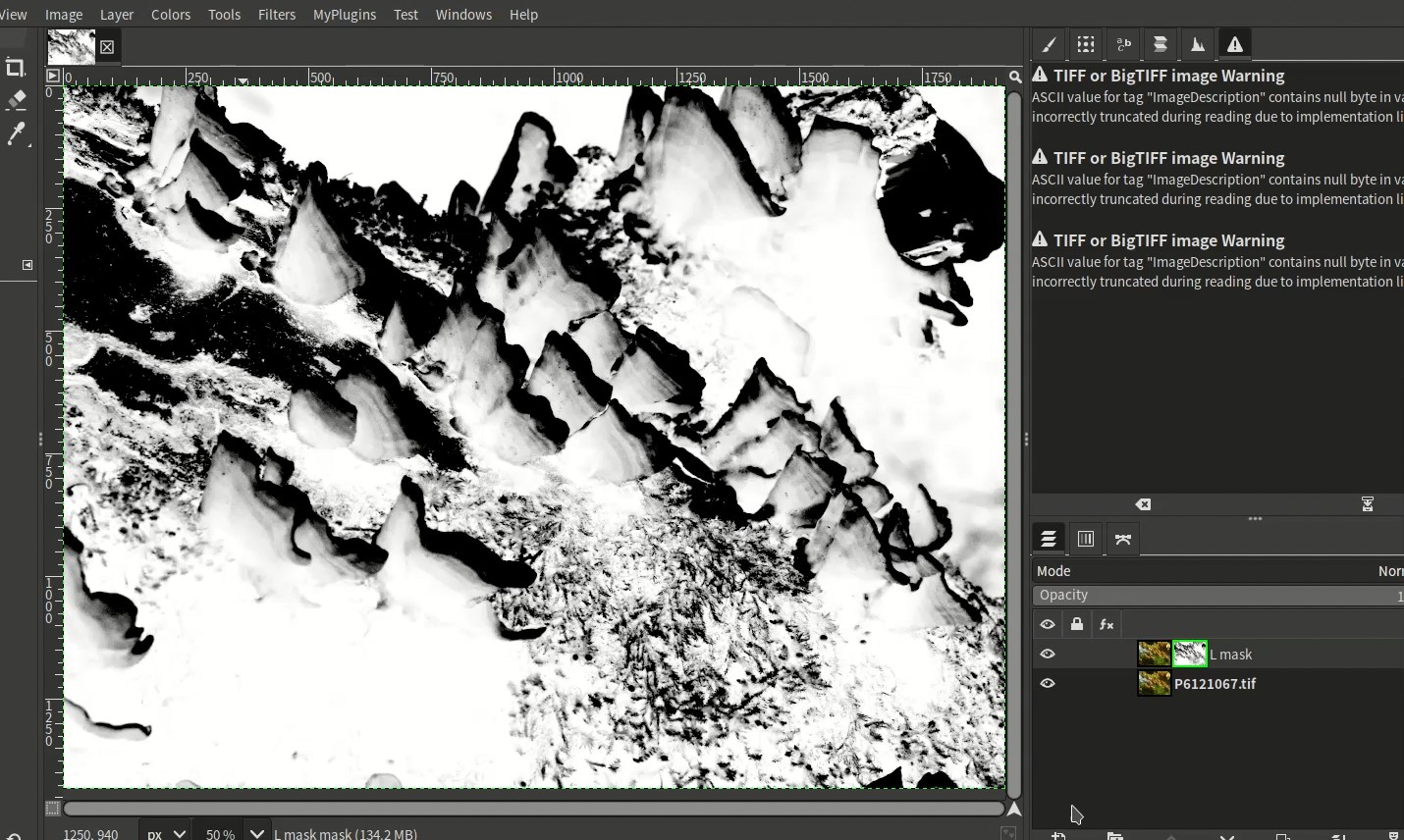Screen dimensions: 1404x840
Task: Clear the error console messages
Action: 1144,504
